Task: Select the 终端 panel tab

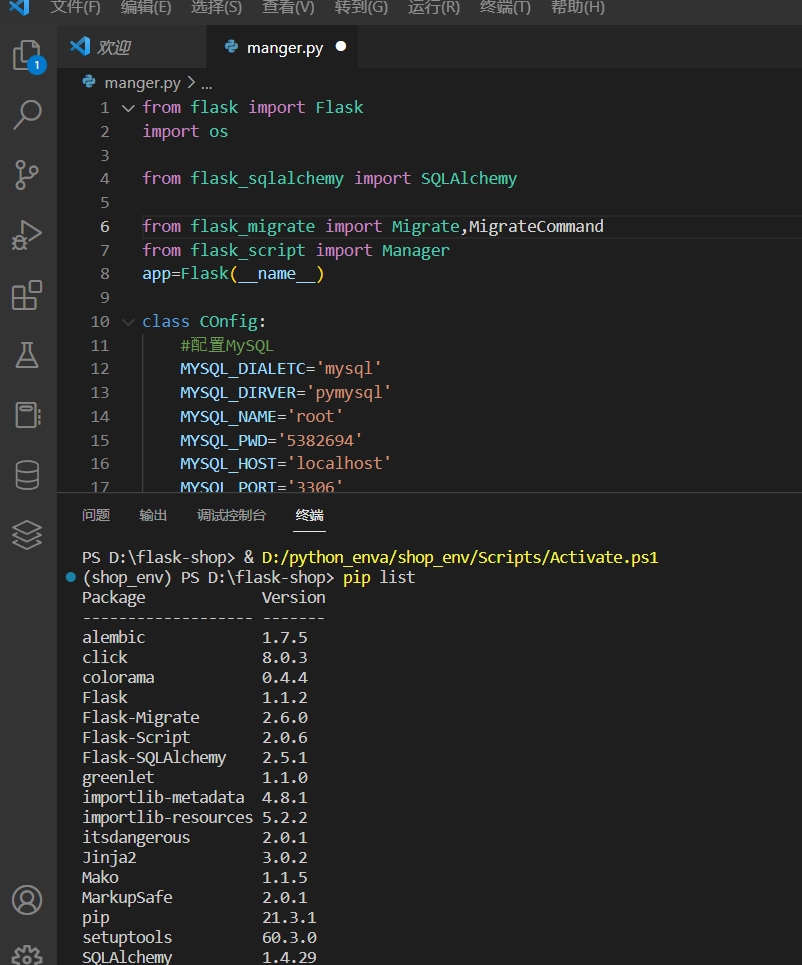Action: 310,515
